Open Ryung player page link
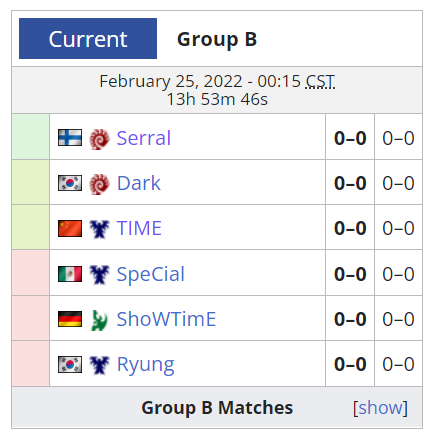 (x=145, y=365)
